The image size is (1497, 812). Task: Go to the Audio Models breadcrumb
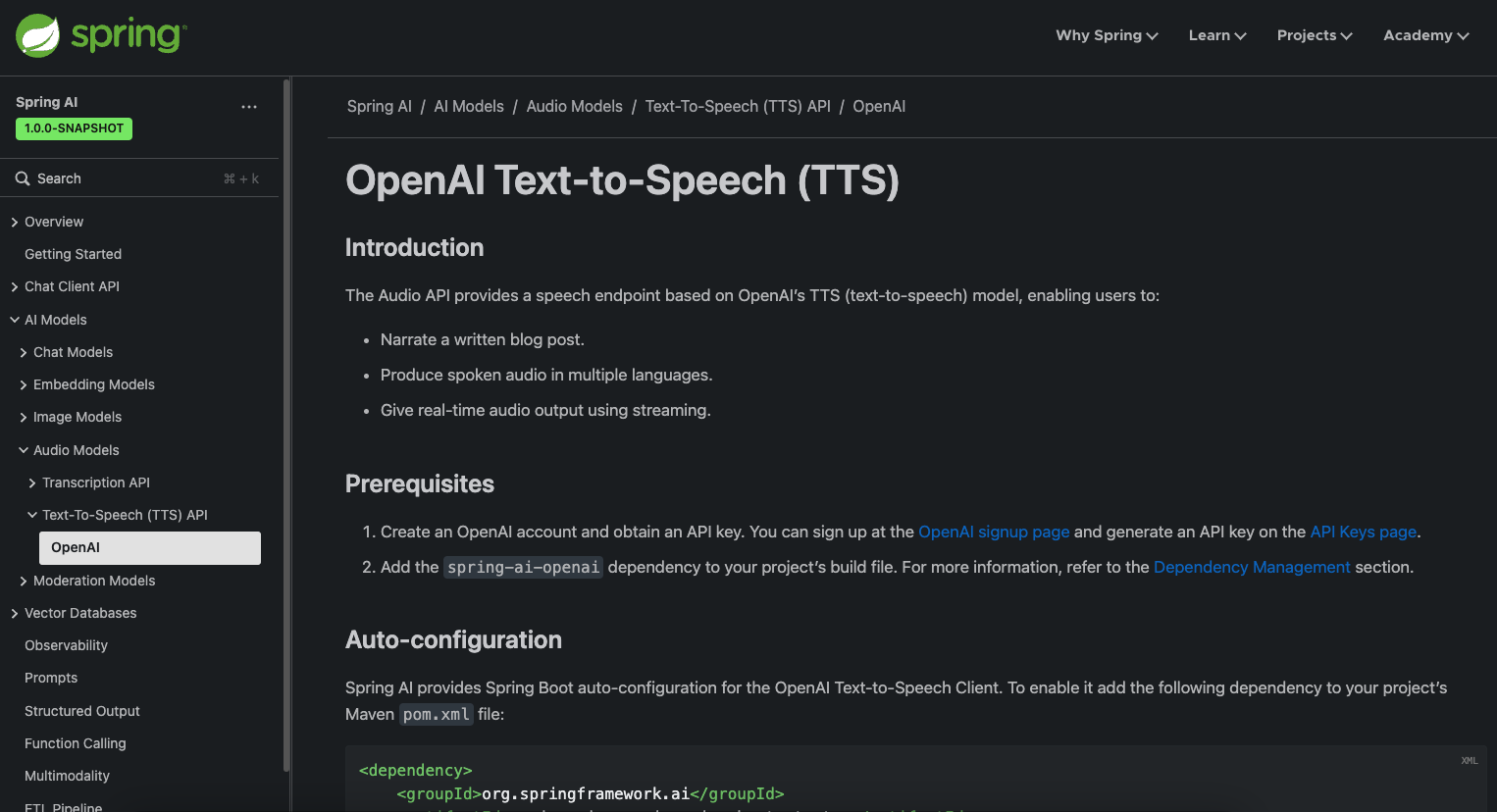[575, 106]
